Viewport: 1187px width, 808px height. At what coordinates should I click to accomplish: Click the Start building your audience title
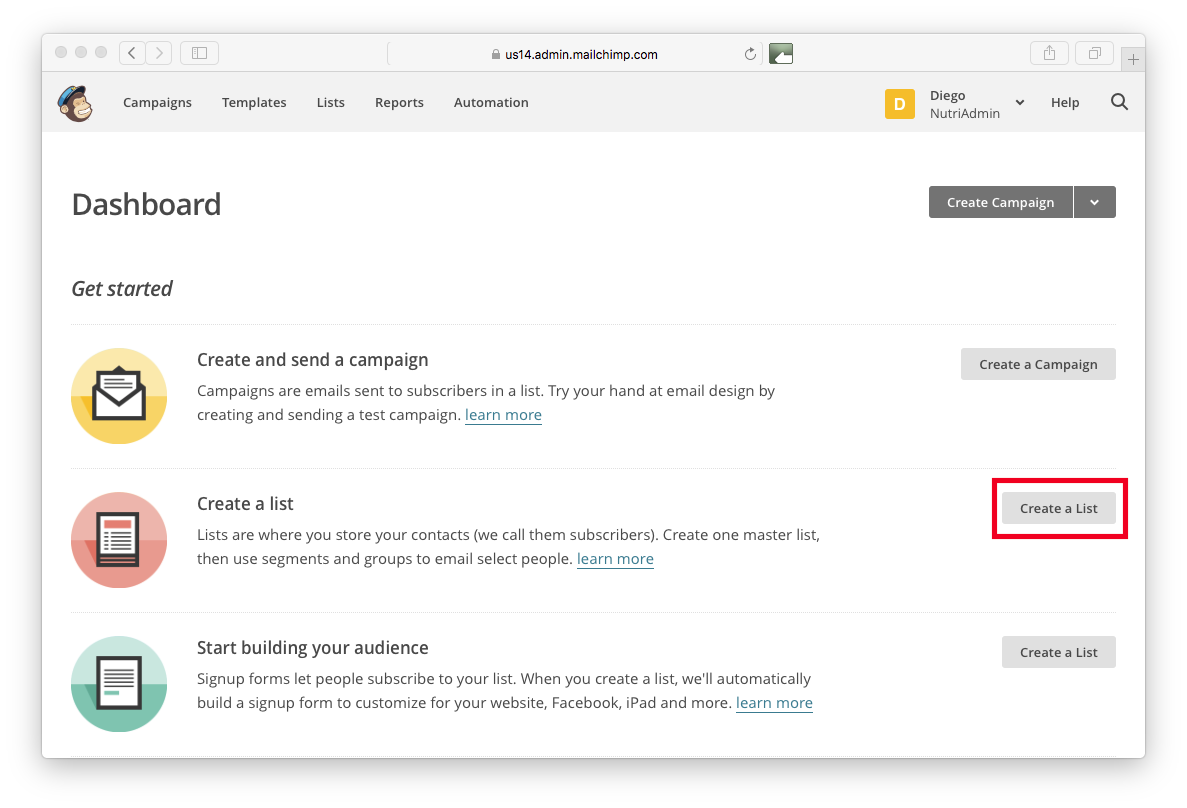[x=313, y=647]
